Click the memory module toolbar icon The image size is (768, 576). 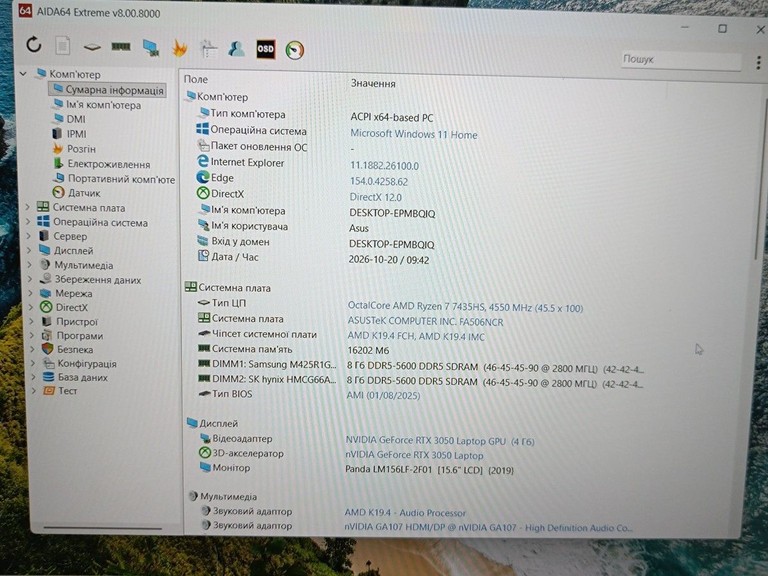(120, 47)
